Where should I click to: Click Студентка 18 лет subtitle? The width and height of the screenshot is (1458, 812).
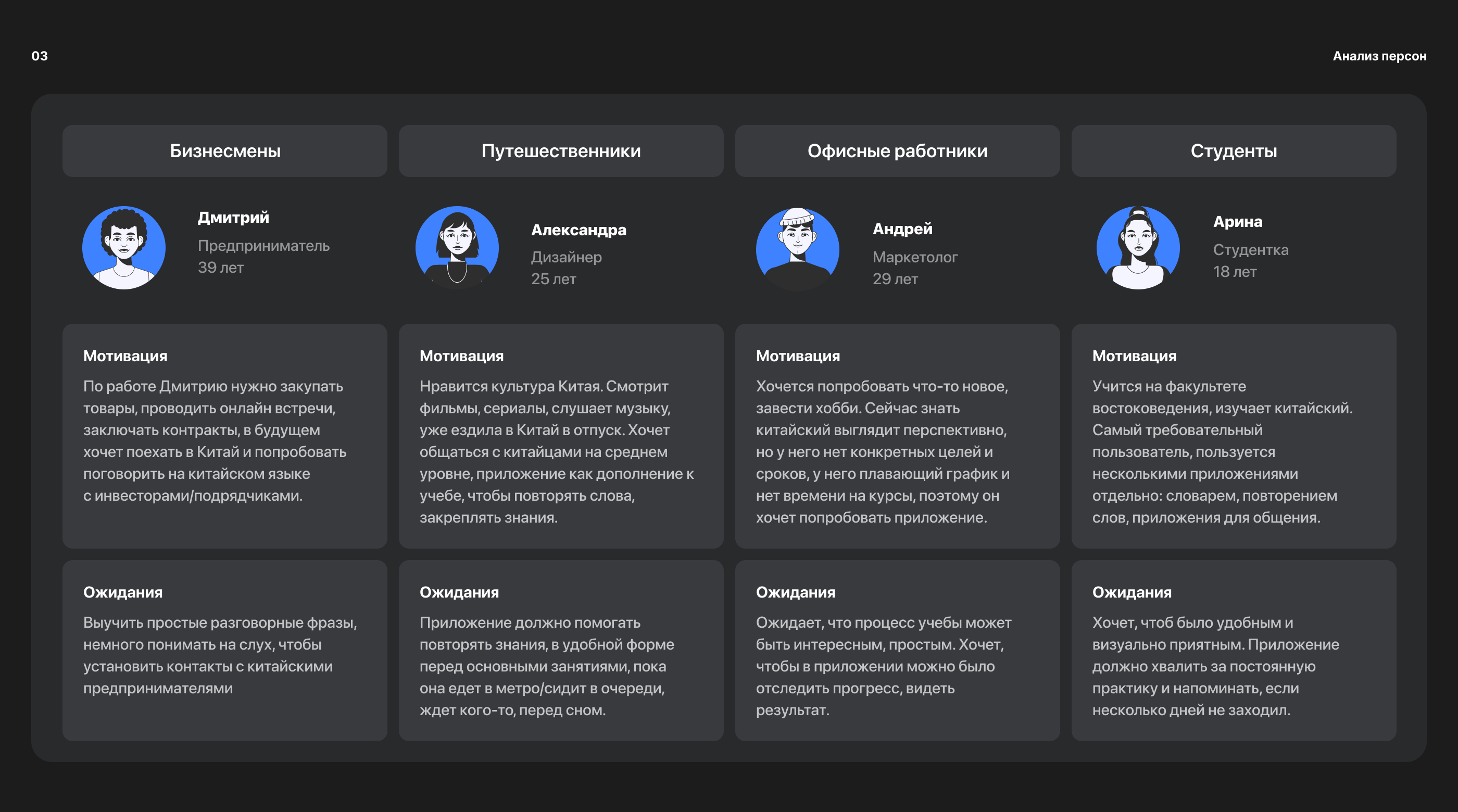pyautogui.click(x=1250, y=260)
